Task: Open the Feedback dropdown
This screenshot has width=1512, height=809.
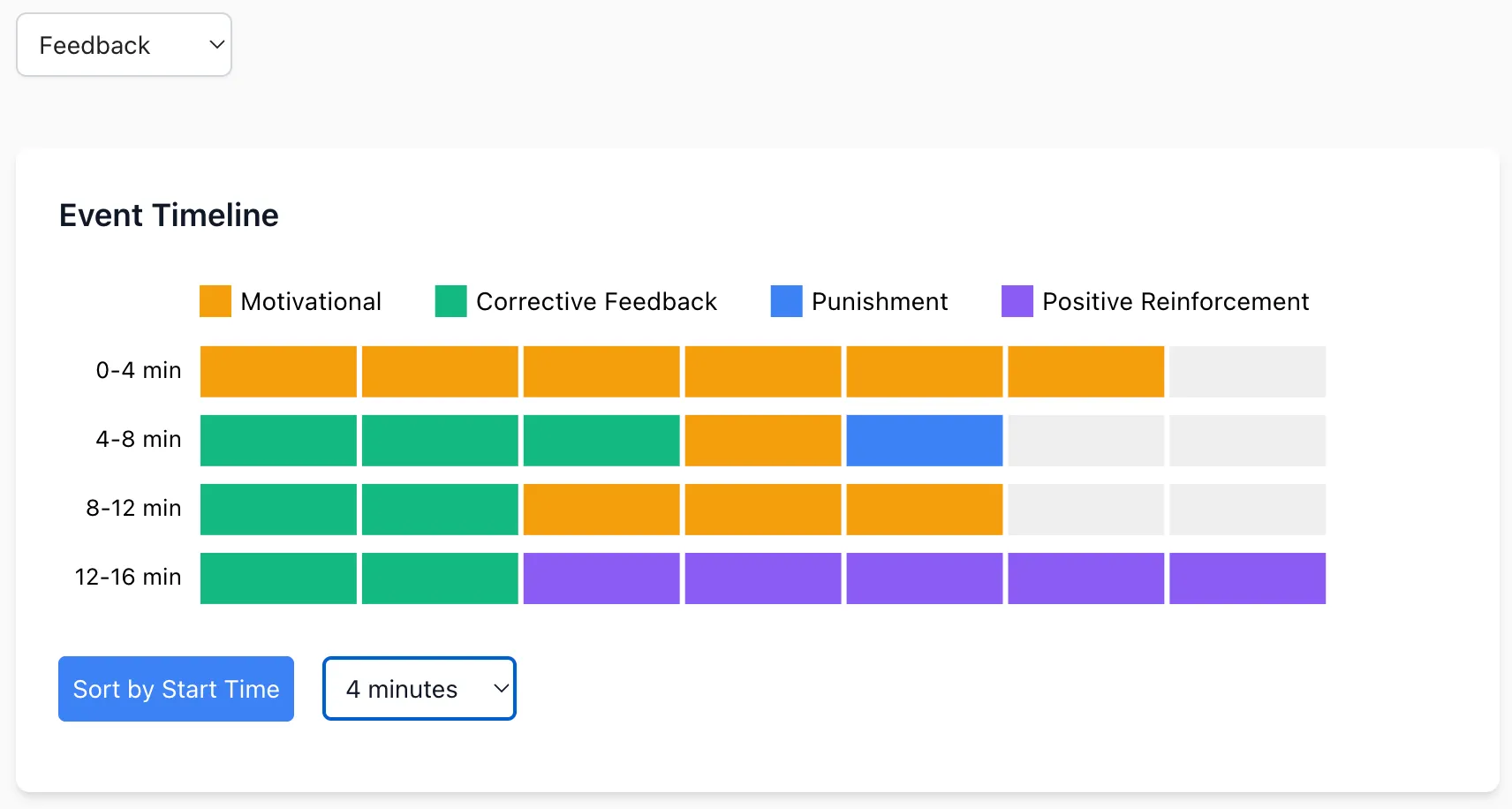Action: tap(124, 45)
